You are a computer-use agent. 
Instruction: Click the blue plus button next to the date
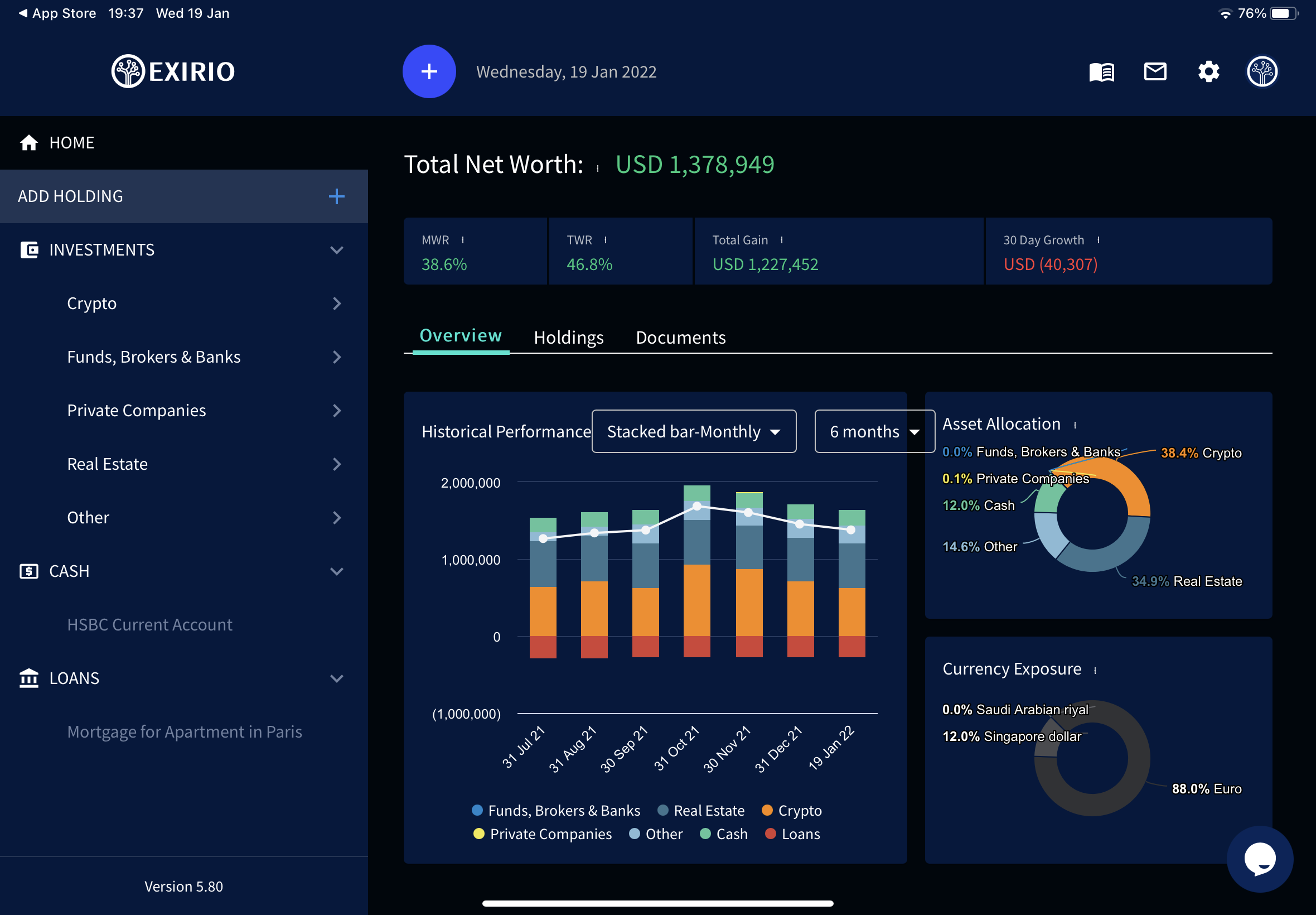click(429, 71)
